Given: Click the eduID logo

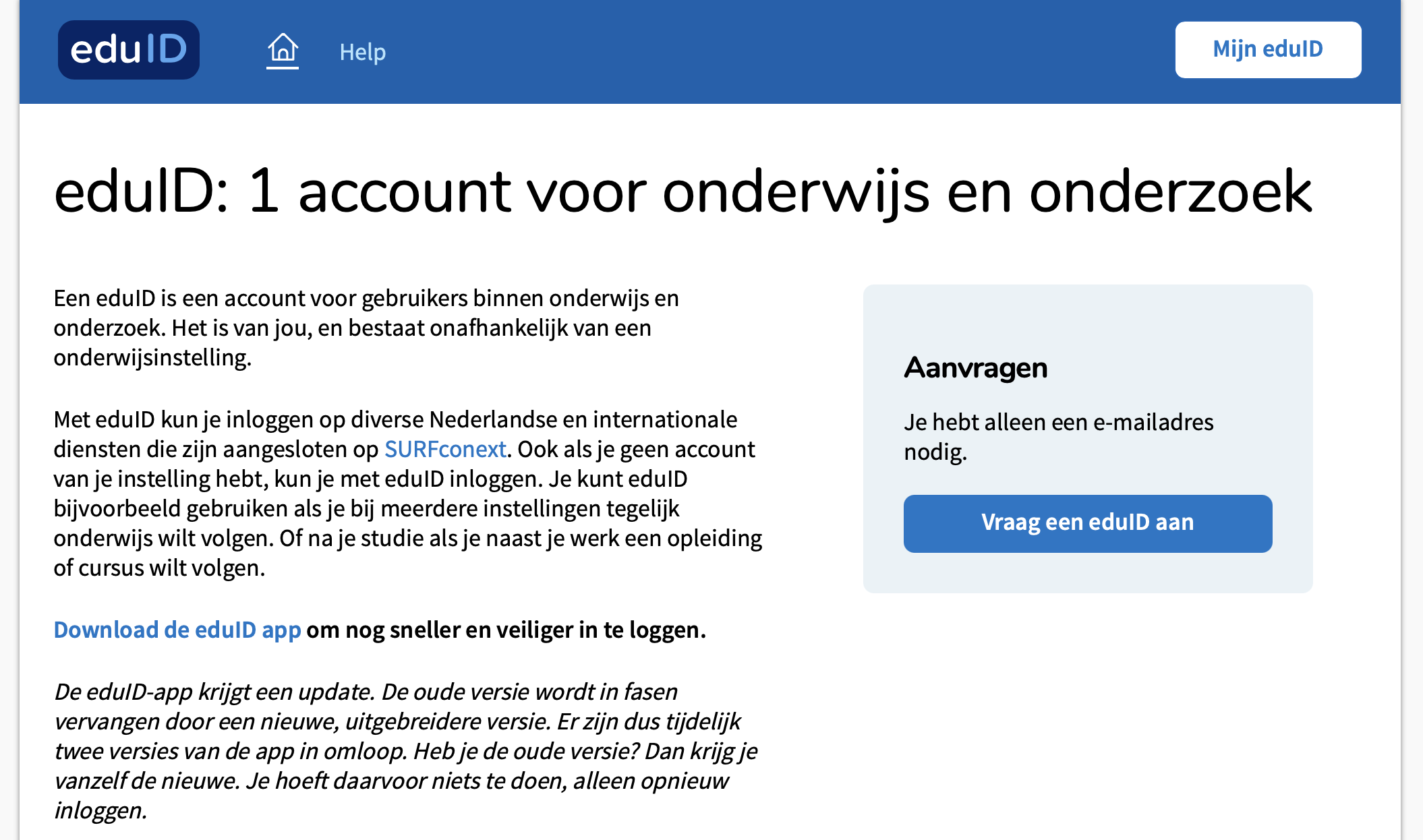Looking at the screenshot, I should tap(128, 50).
